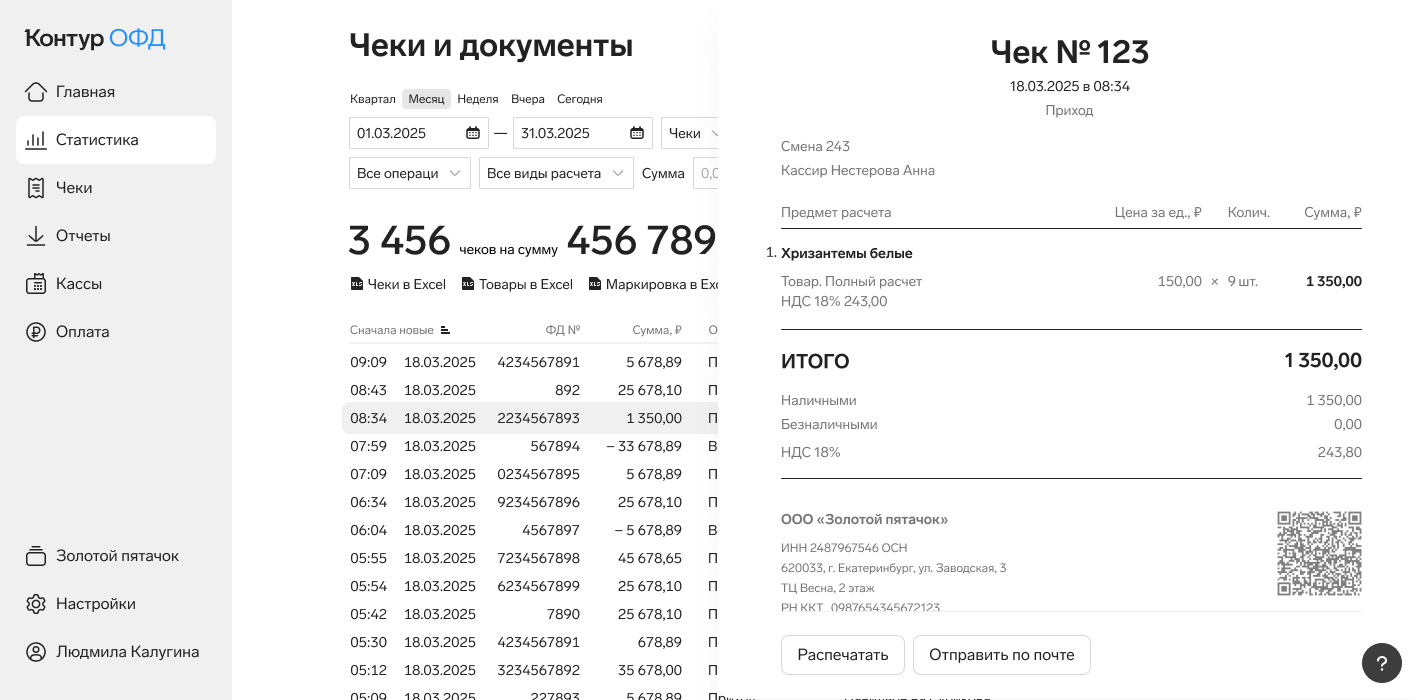The height and width of the screenshot is (700, 1418).
Task: Select the 06:34 receipt row 9234567896
Action: pyautogui.click(x=530, y=502)
